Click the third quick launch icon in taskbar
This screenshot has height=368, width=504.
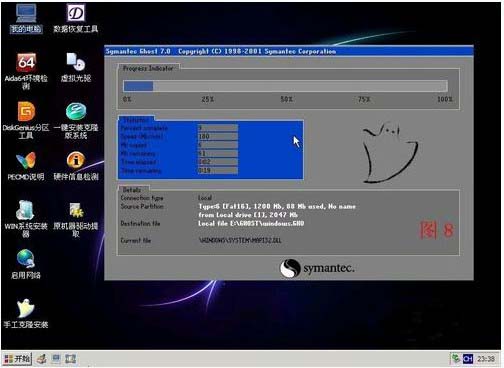70,359
